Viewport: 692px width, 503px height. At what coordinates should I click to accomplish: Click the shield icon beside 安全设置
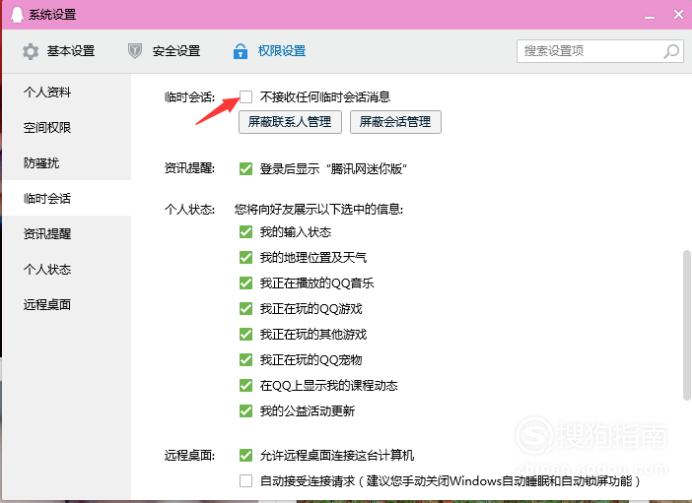[x=135, y=51]
